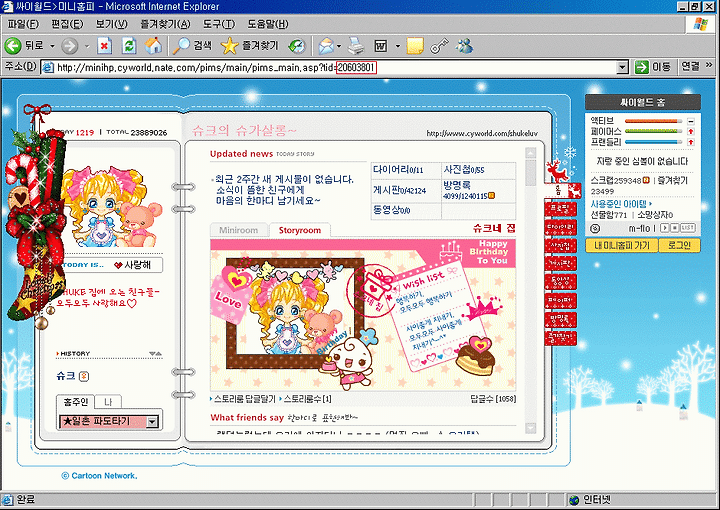Image resolution: width=720 pixels, height=510 pixels.
Task: Play the m-flo background music
Action: (664, 228)
